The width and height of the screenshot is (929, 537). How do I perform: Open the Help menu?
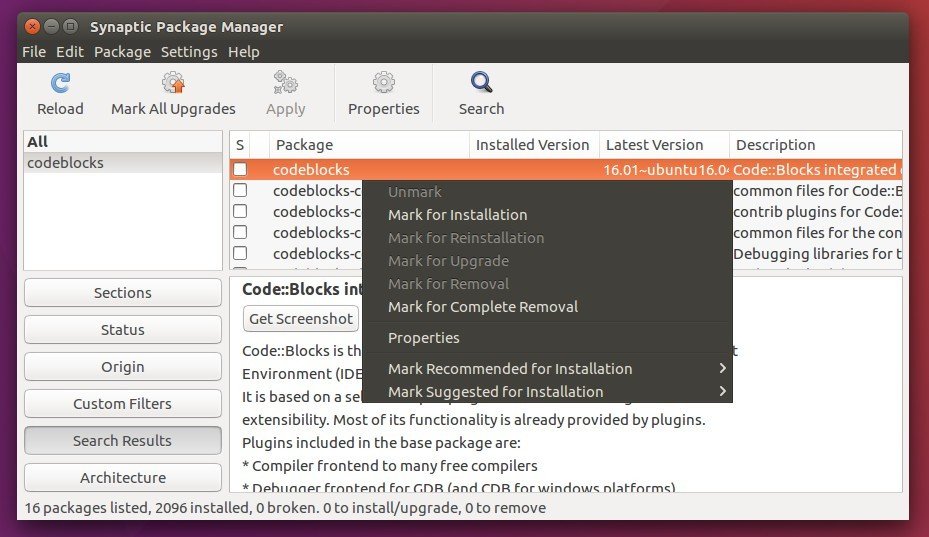[244, 52]
